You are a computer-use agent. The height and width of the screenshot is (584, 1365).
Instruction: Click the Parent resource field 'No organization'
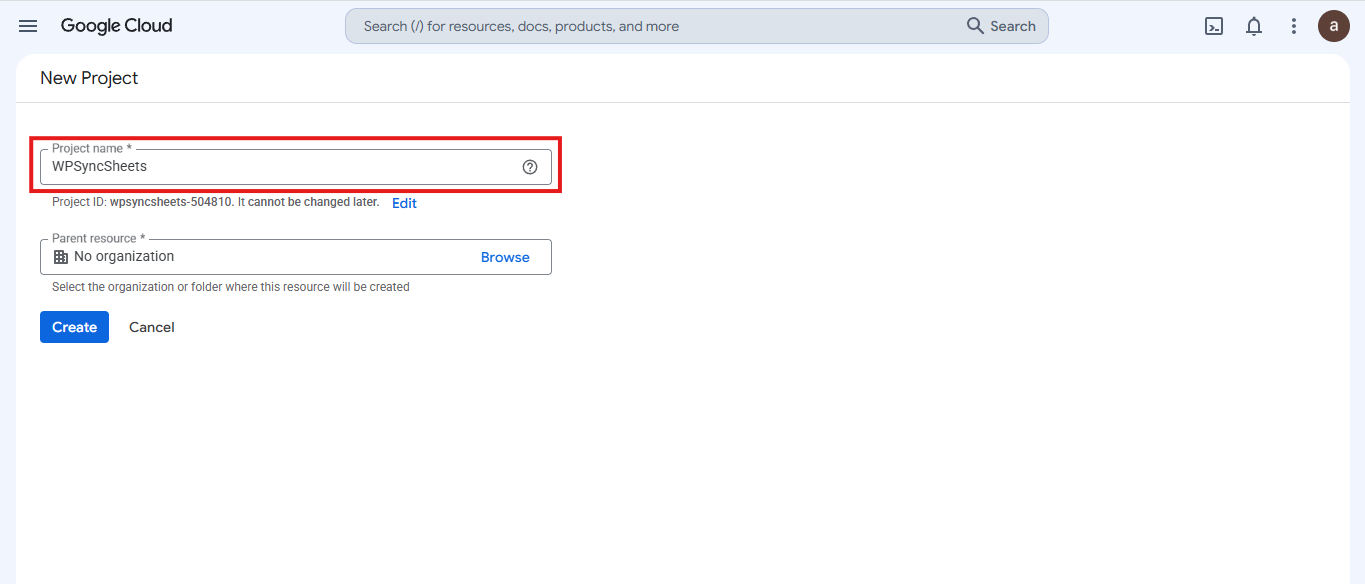296,257
